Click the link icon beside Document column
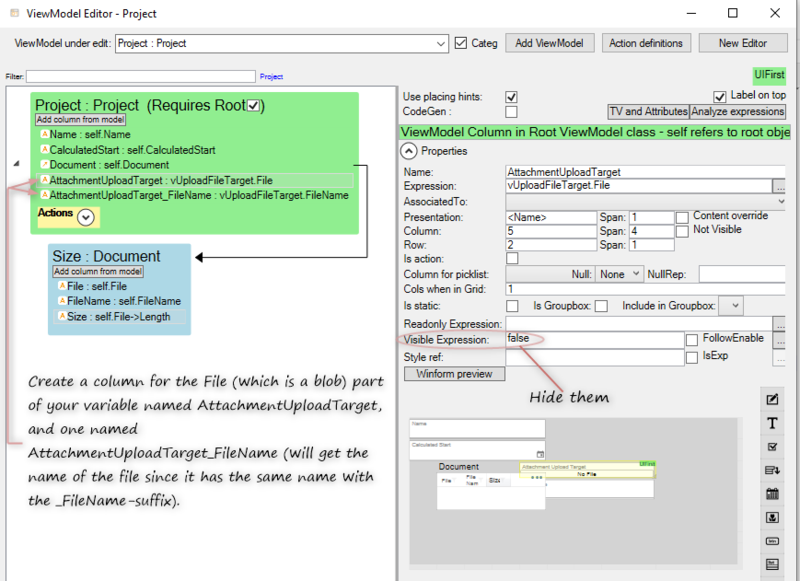The height and width of the screenshot is (581, 800). coord(44,164)
